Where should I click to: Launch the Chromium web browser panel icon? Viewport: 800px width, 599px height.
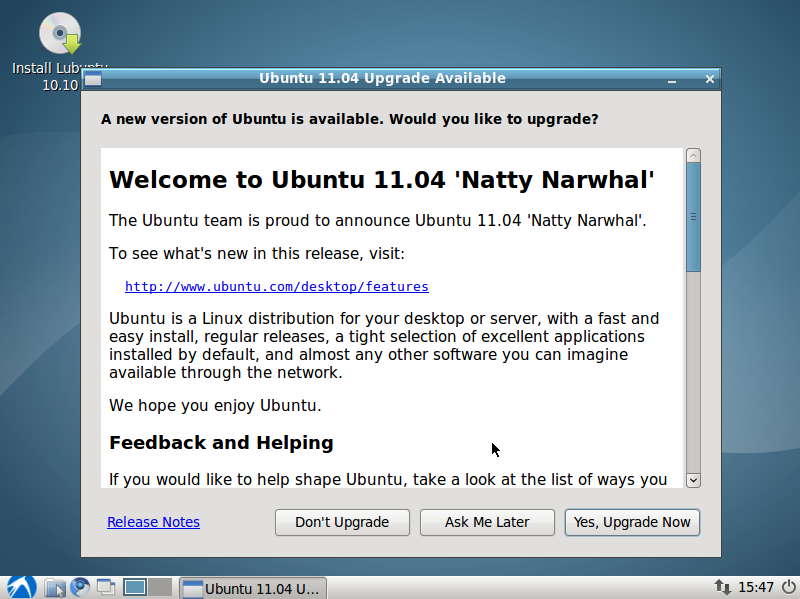[80, 588]
